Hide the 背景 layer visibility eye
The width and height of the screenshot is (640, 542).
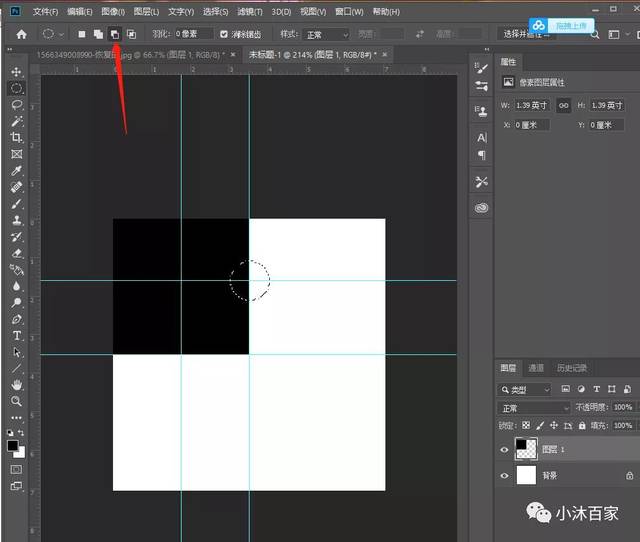tap(504, 475)
